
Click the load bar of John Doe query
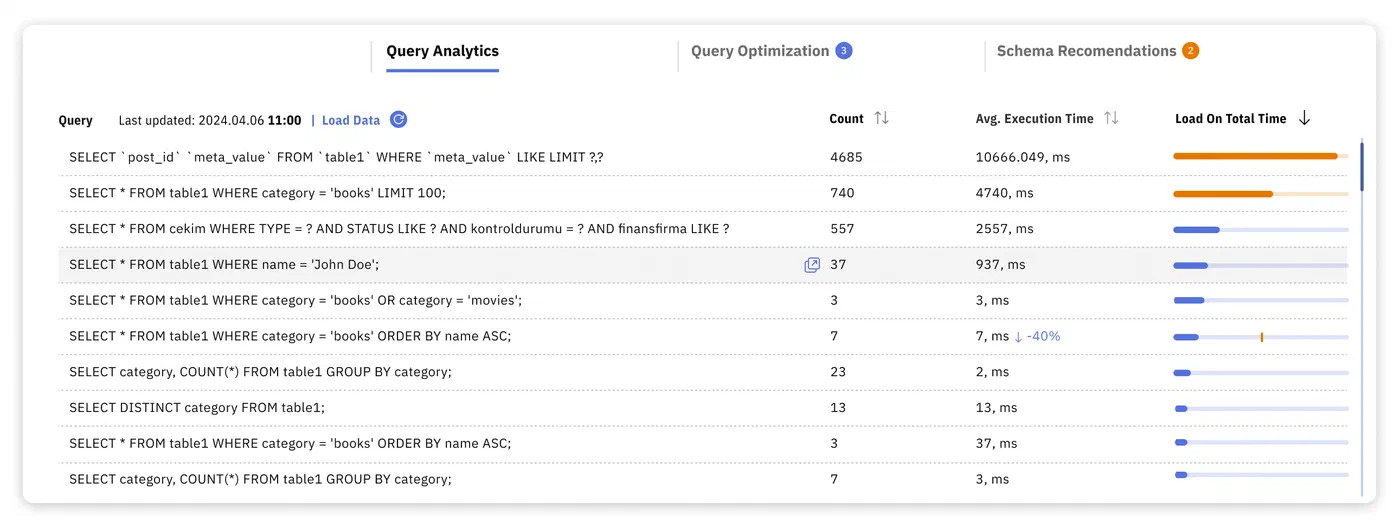coord(1261,265)
